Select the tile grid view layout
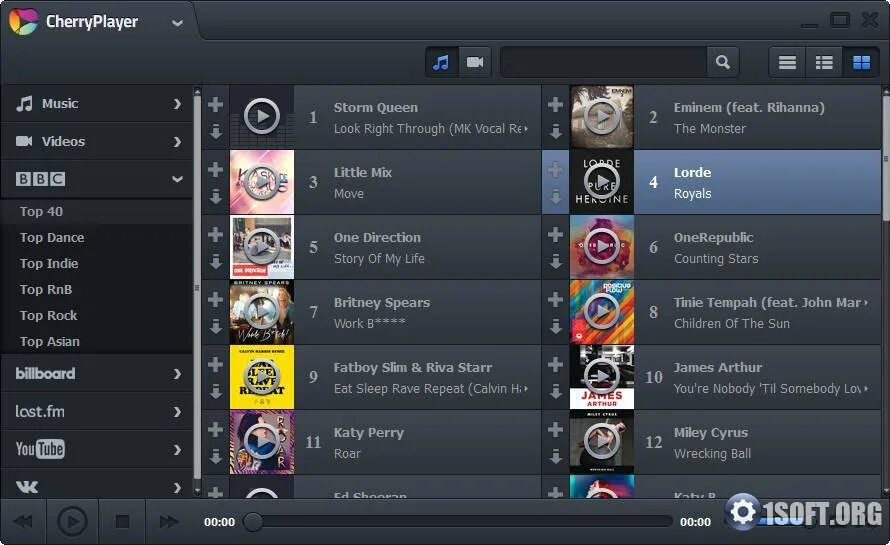Image resolution: width=890 pixels, height=545 pixels. (x=861, y=62)
